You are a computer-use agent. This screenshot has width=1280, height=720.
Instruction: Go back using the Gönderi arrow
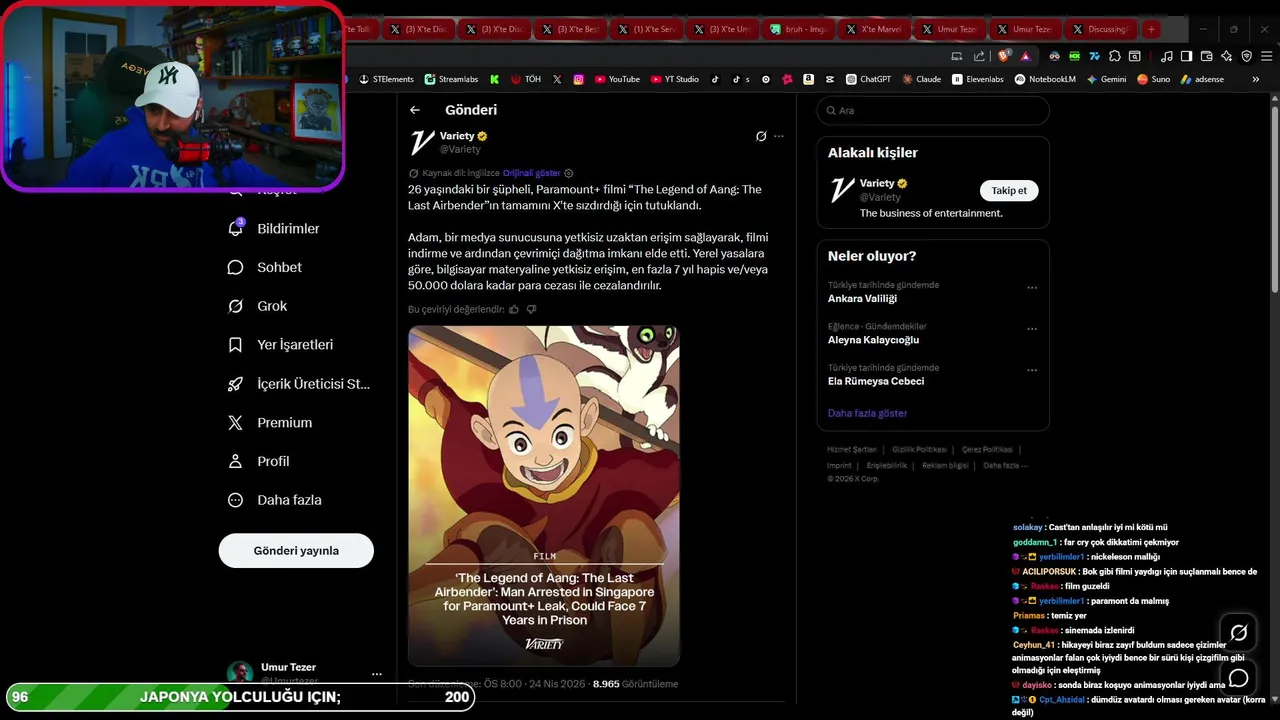[415, 110]
